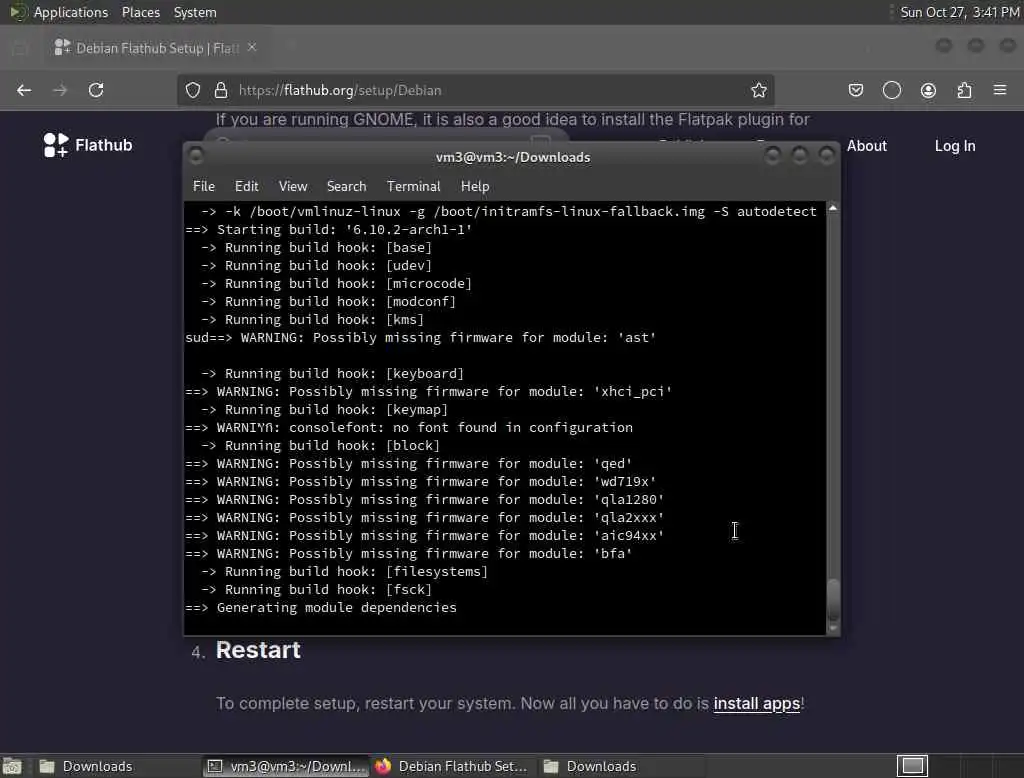Viewport: 1024px width, 778px height.
Task: Go back in the Firefox browser
Action: point(24,90)
